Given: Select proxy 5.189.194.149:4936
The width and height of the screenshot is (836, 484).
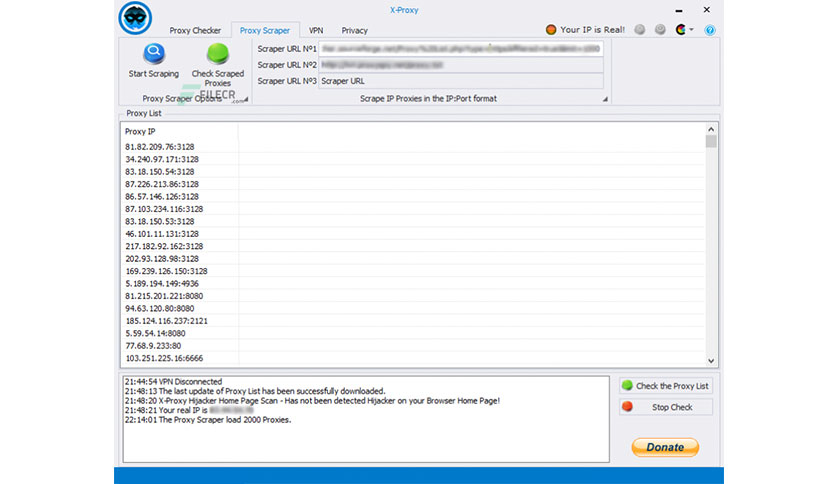Looking at the screenshot, I should point(162,284).
